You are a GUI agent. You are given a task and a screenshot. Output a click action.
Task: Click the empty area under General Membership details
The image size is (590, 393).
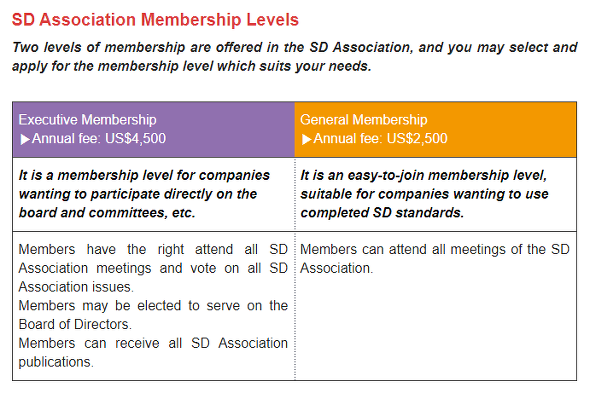(x=435, y=328)
